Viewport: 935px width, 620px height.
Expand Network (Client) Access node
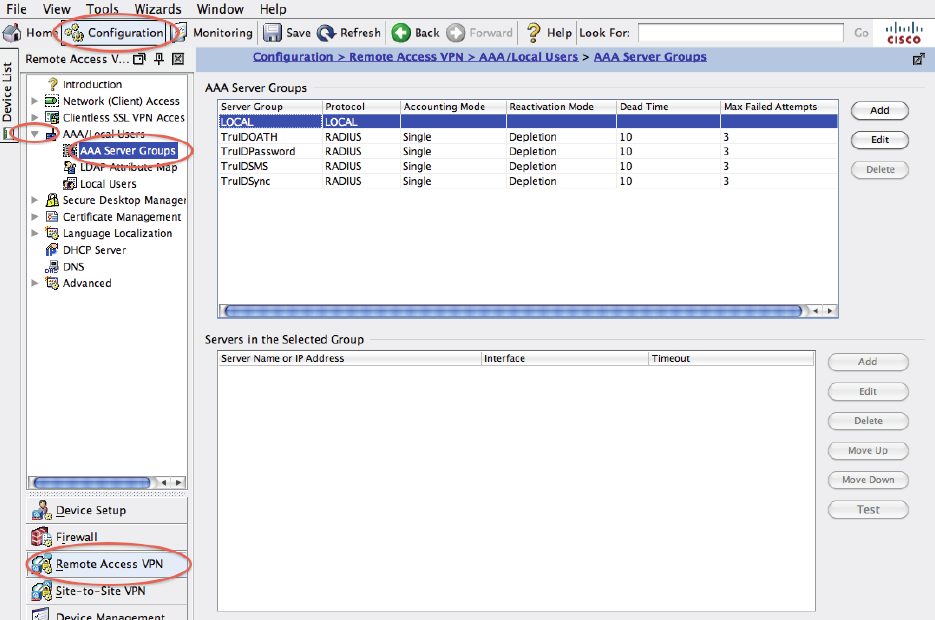pos(36,101)
